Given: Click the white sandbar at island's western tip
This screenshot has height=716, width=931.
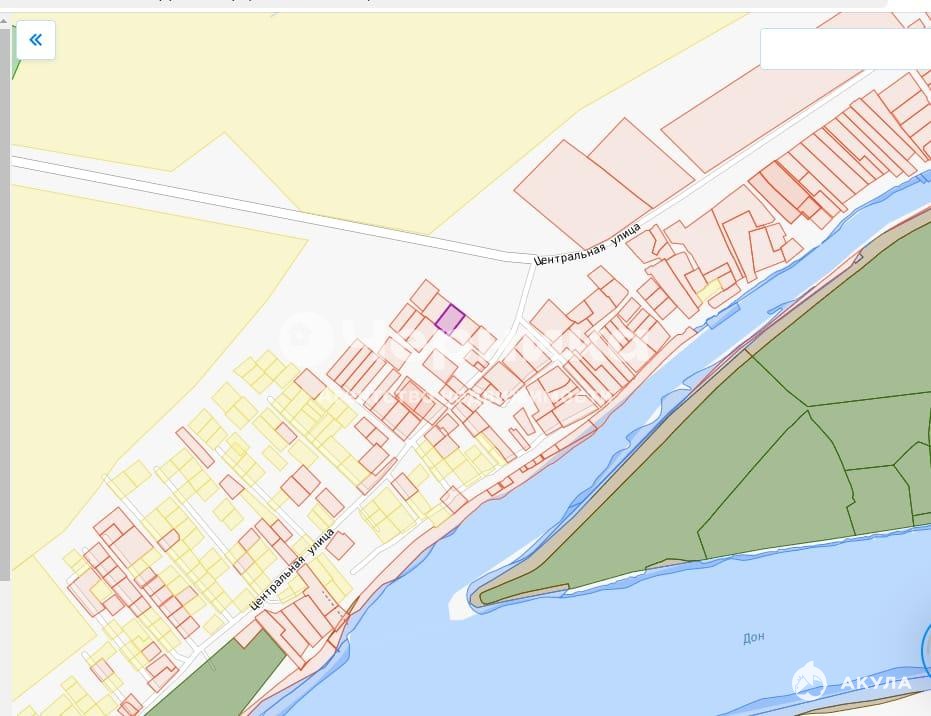Looking at the screenshot, I should [461, 598].
